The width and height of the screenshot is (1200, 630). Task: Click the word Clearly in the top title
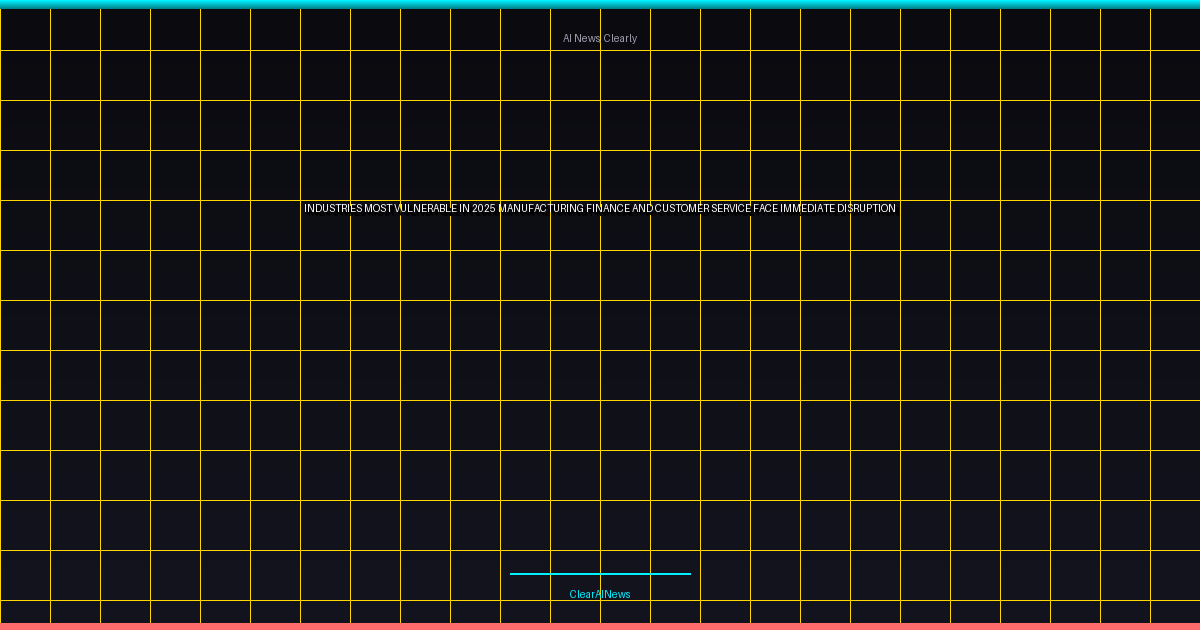(620, 38)
